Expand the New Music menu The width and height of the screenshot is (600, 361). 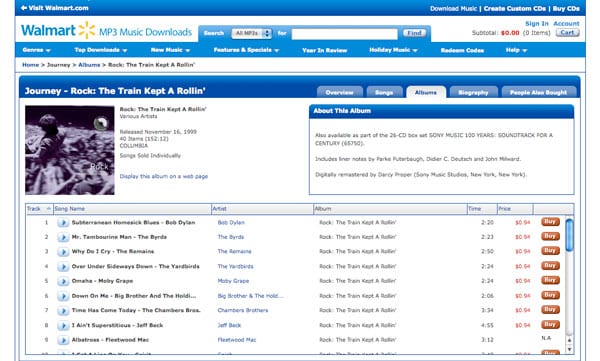(x=170, y=50)
